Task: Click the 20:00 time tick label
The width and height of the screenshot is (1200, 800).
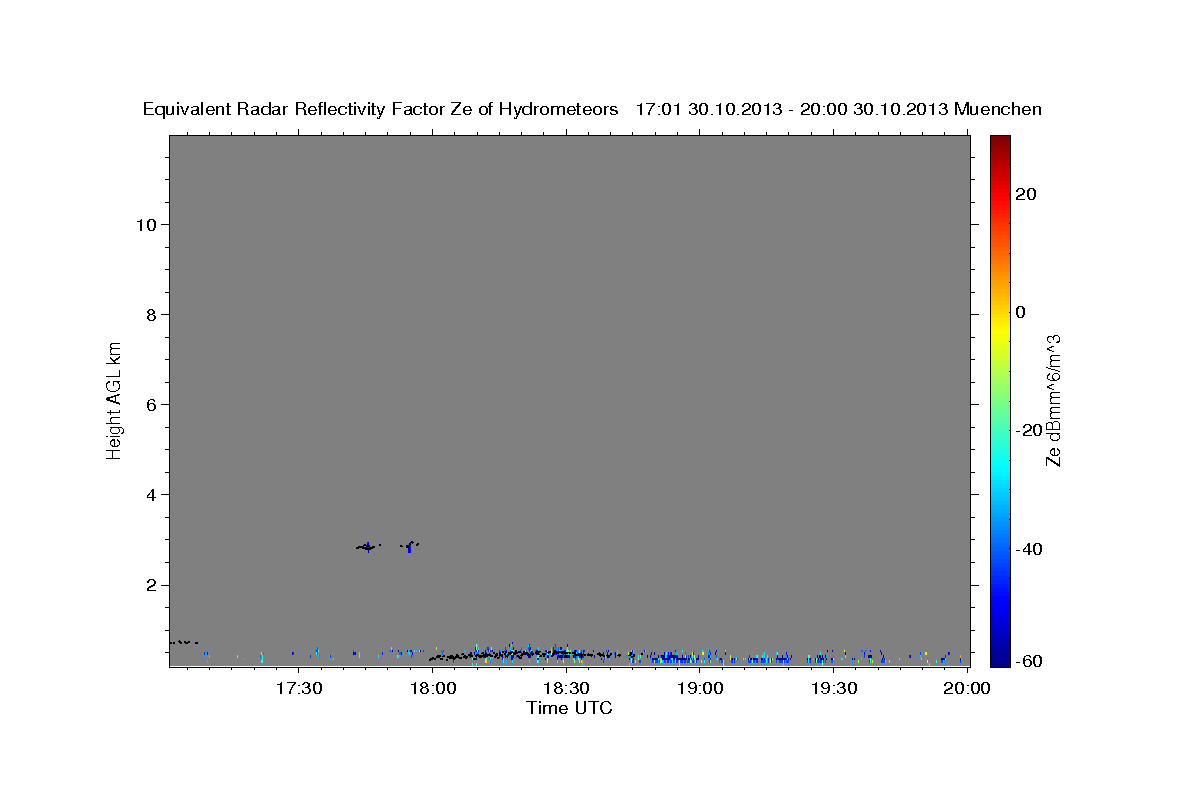Action: pos(967,689)
